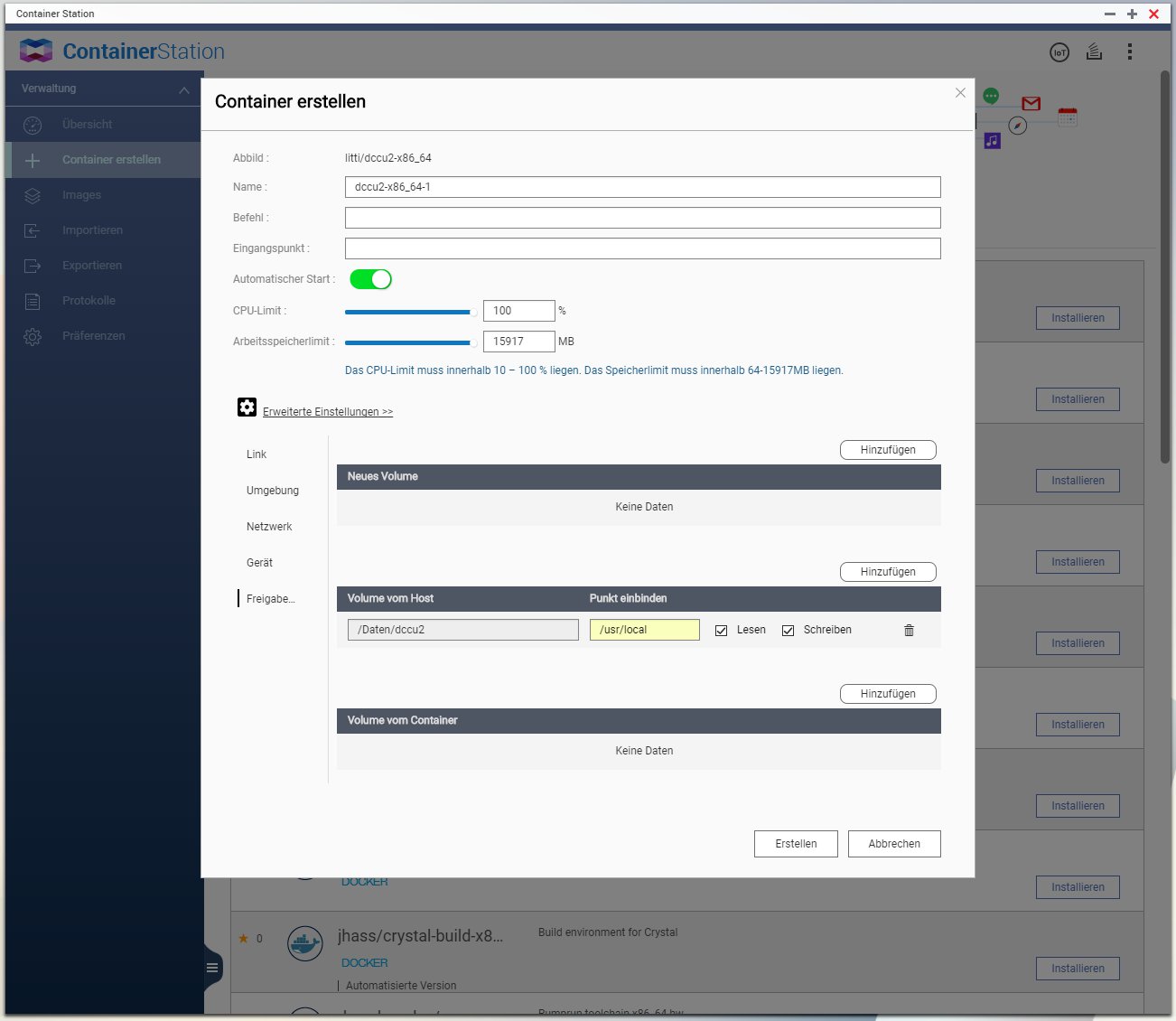Click DOCKER link under jhass/crystal-build
1176x1021 pixels.
365,963
